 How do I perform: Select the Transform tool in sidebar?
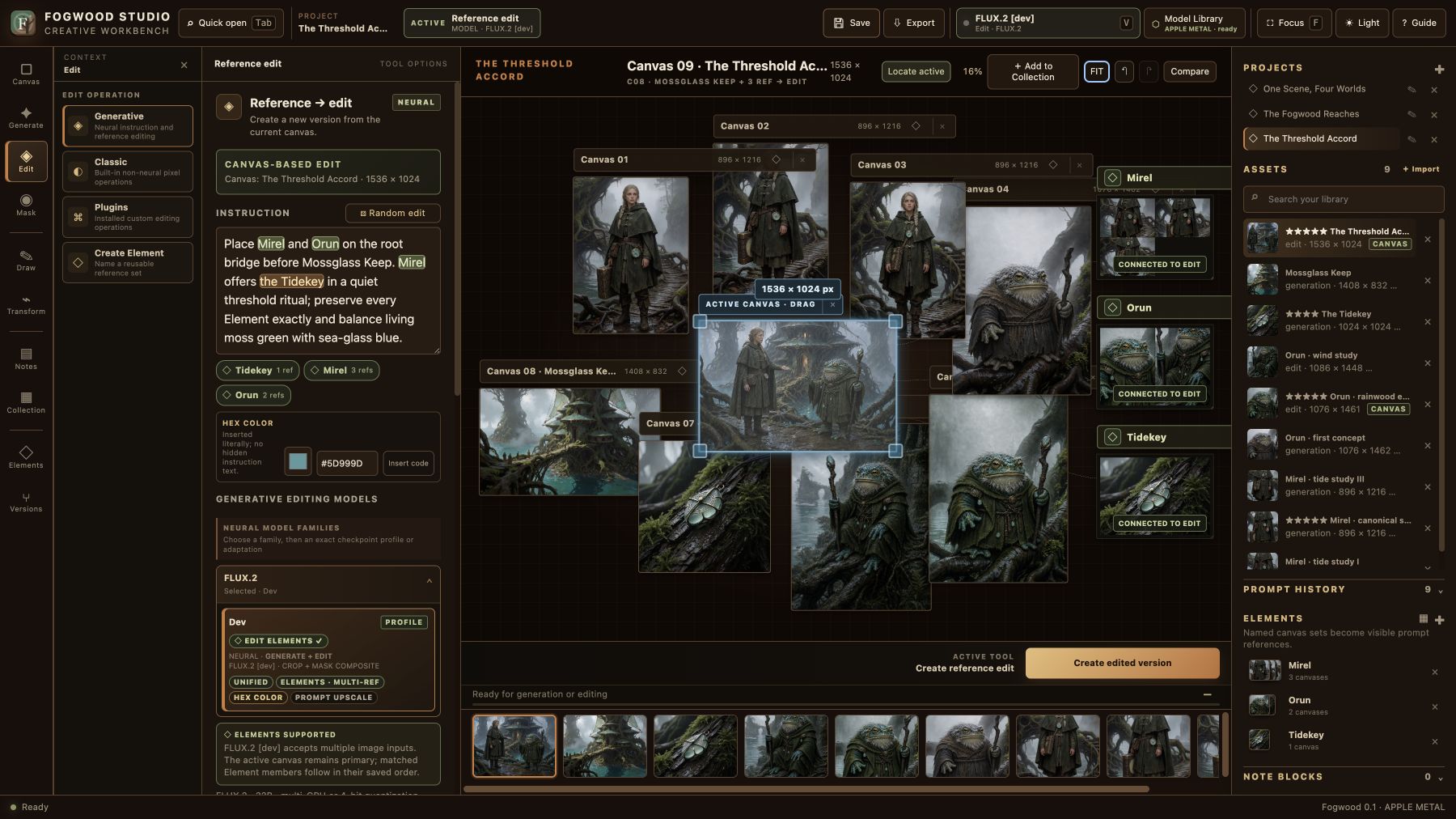tap(26, 304)
